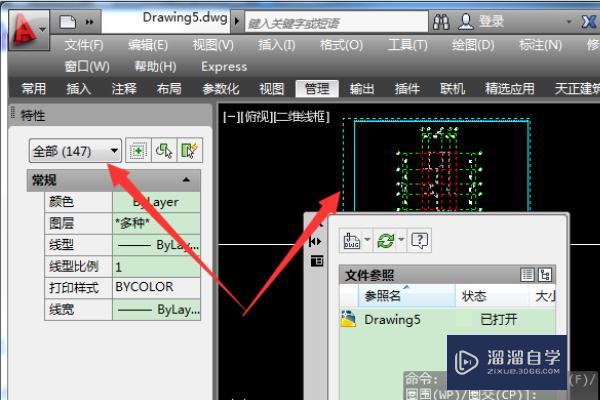Sort by the 状态 column header
The width and height of the screenshot is (600, 400).
click(492, 296)
